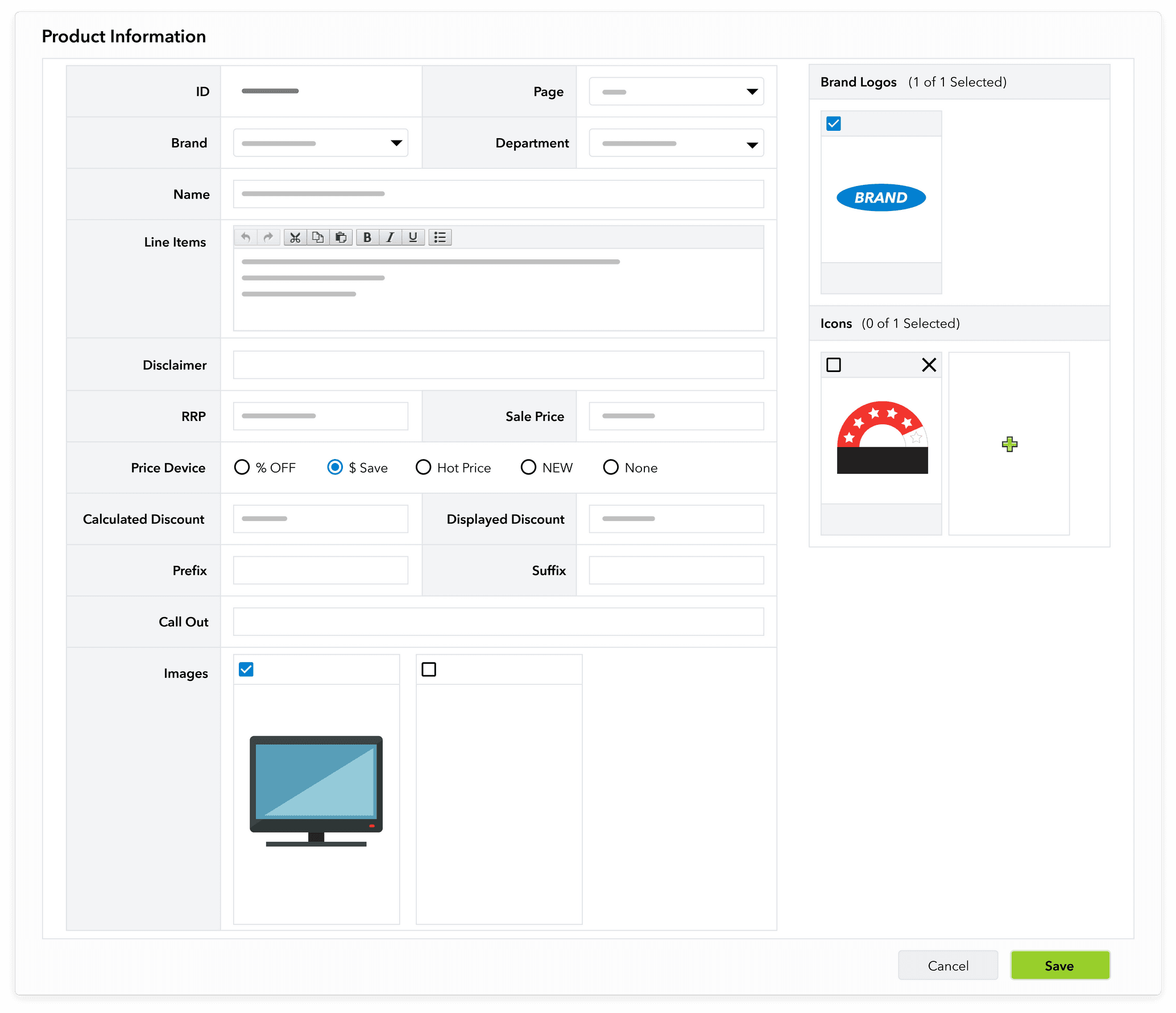1176x1013 pixels.
Task: Click the Redo icon in the editor toolbar
Action: pyautogui.click(x=268, y=237)
